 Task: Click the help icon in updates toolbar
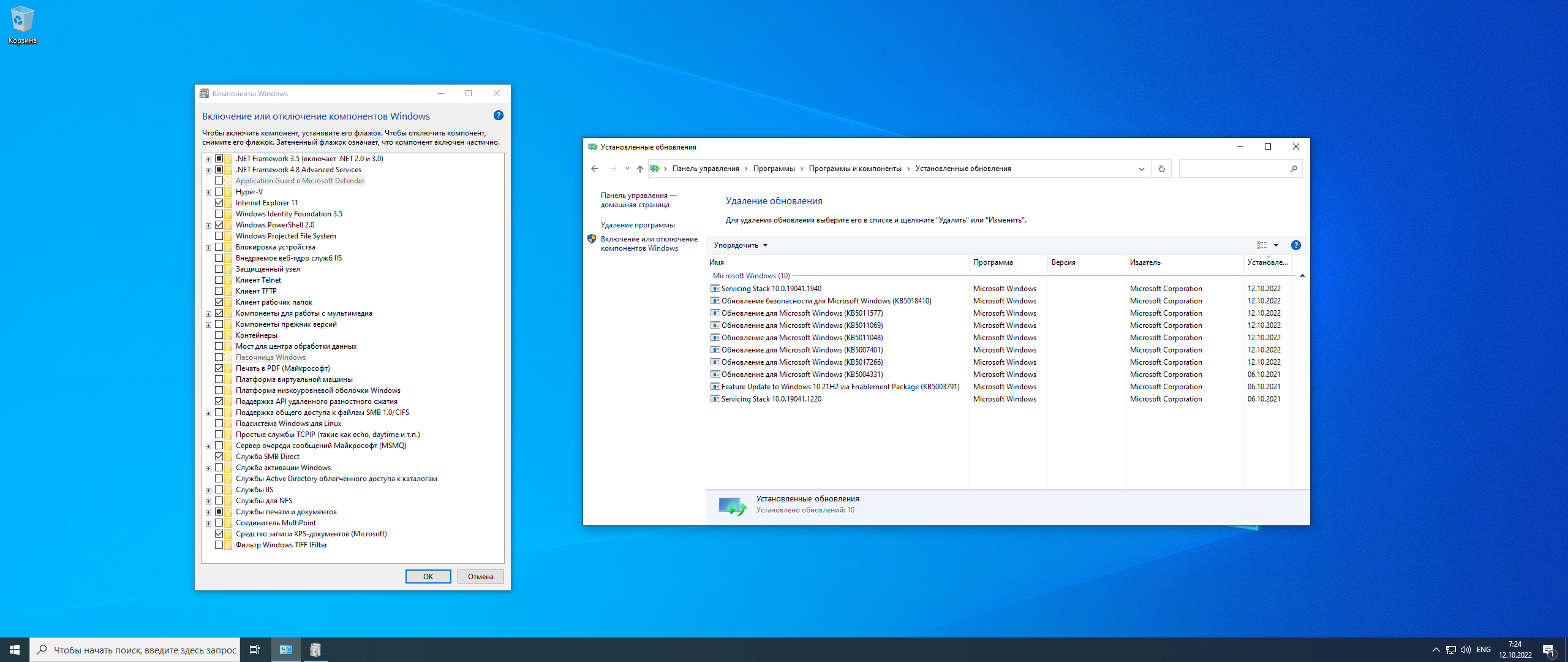(1296, 245)
